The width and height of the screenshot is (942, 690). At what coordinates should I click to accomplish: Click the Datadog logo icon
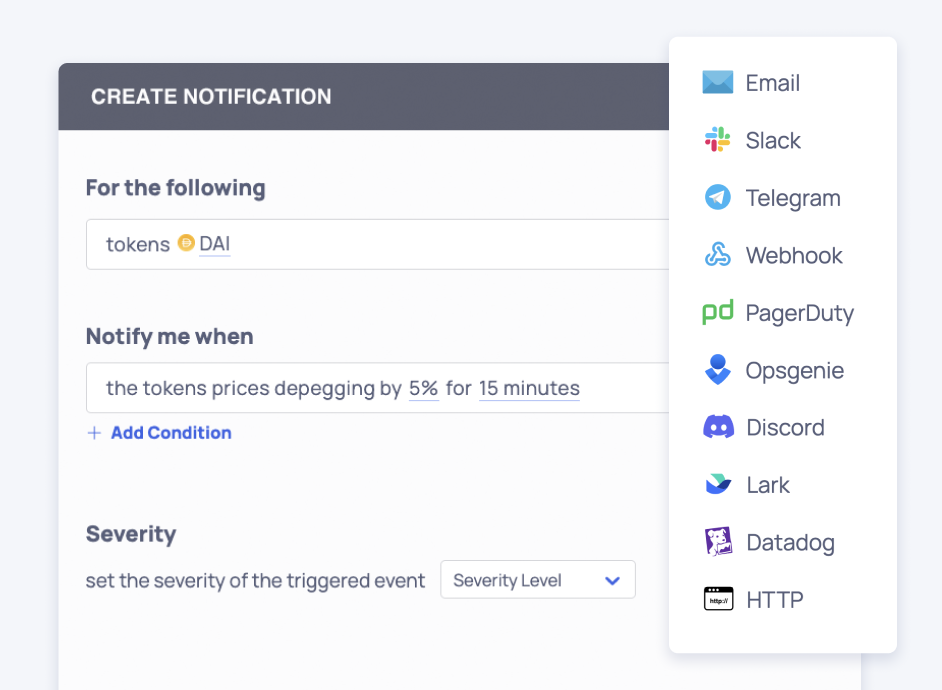[718, 542]
